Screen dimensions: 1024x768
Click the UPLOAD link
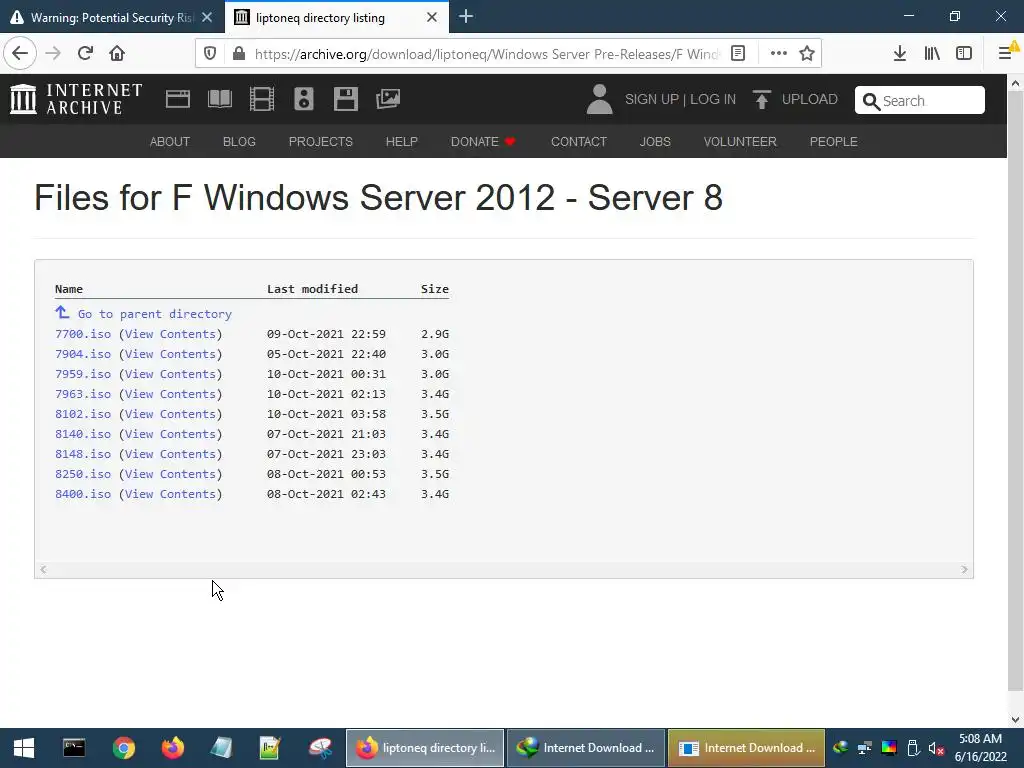(x=810, y=99)
